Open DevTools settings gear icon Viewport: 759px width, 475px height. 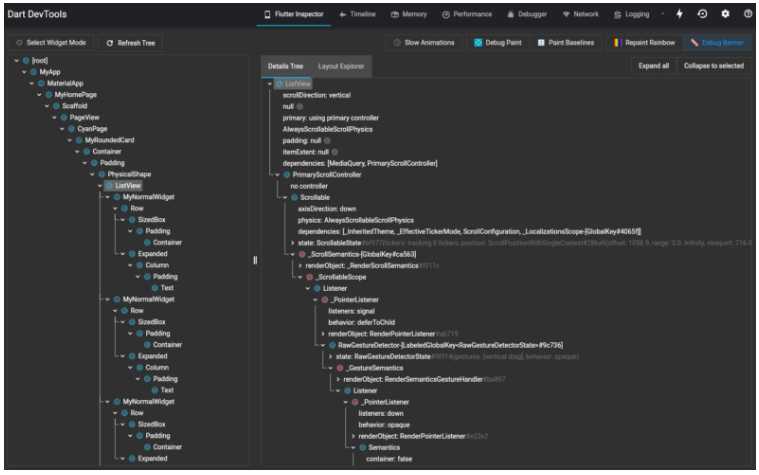coord(725,14)
